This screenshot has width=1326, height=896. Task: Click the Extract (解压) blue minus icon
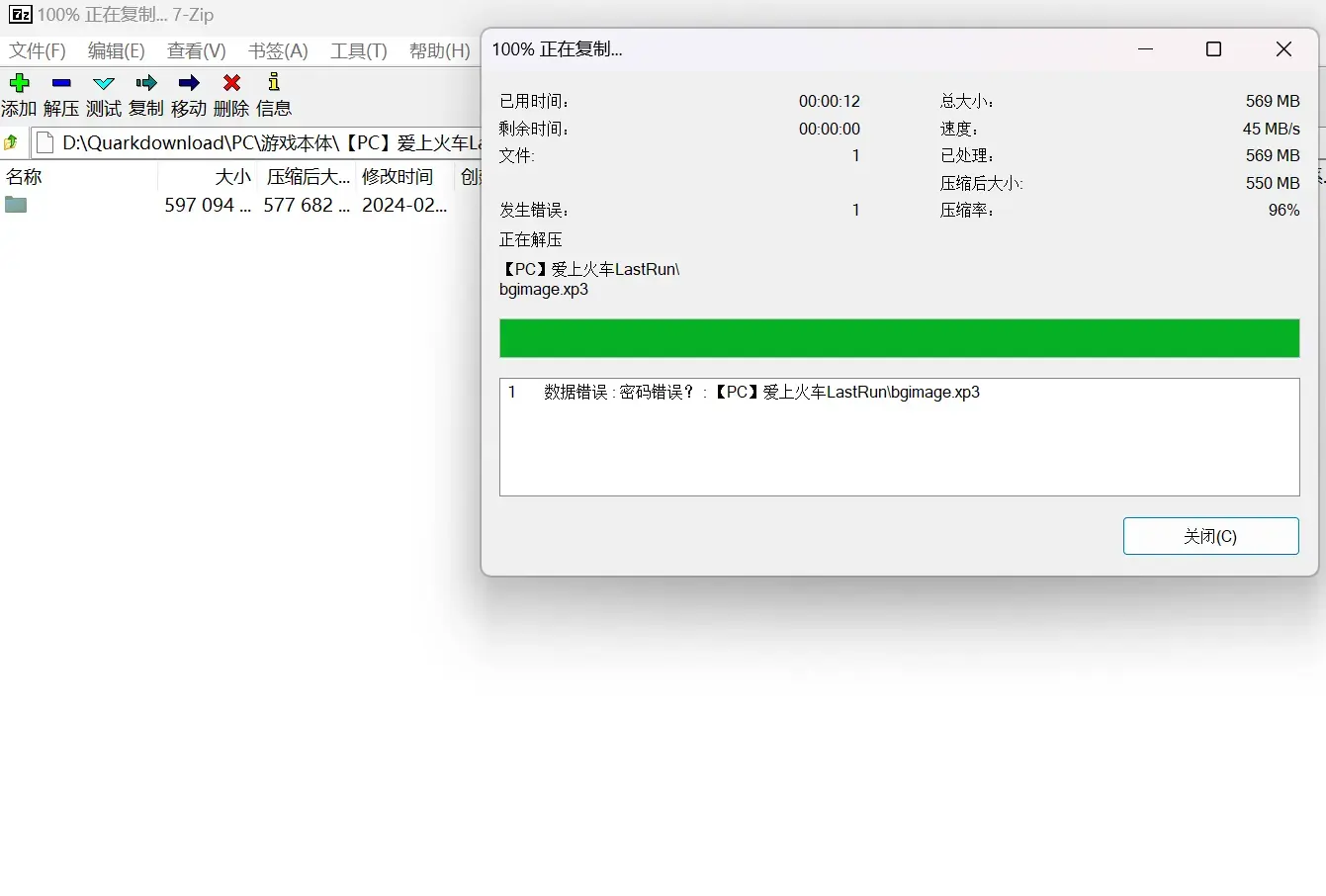point(61,83)
